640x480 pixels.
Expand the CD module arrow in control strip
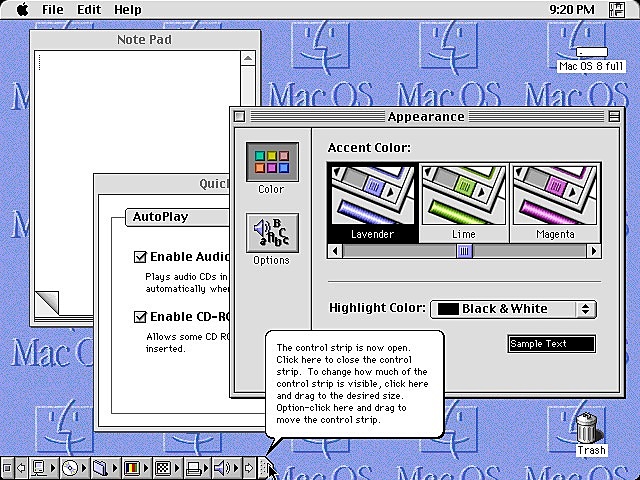click(x=84, y=467)
